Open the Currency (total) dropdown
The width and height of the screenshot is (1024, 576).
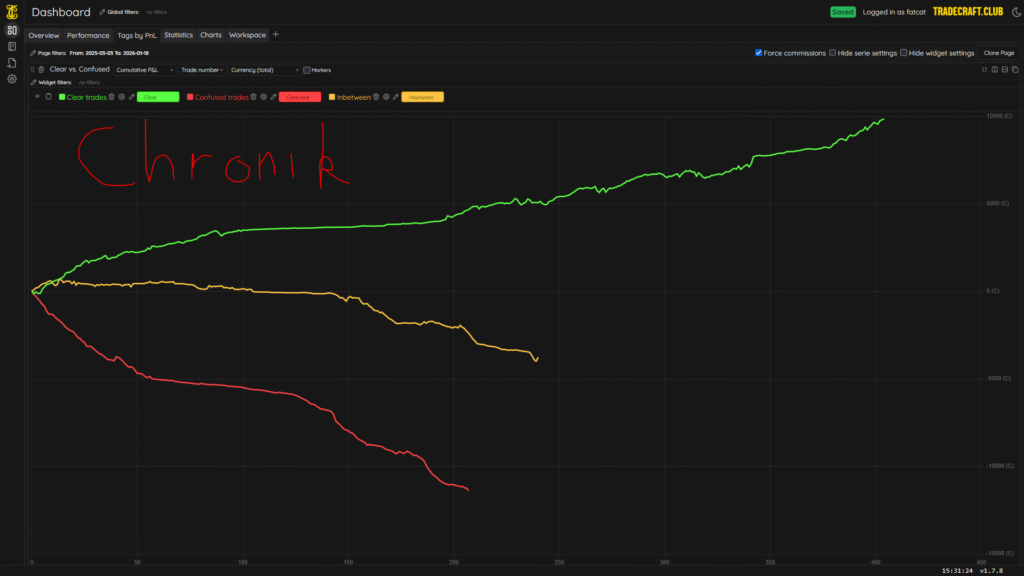click(264, 70)
